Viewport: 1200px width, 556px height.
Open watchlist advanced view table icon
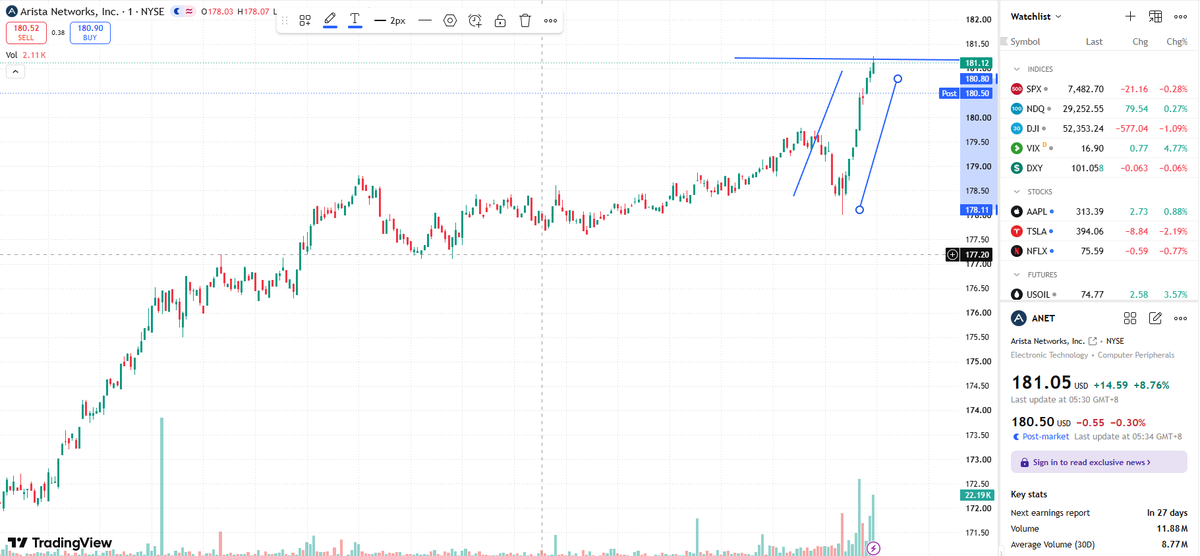(x=1155, y=16)
